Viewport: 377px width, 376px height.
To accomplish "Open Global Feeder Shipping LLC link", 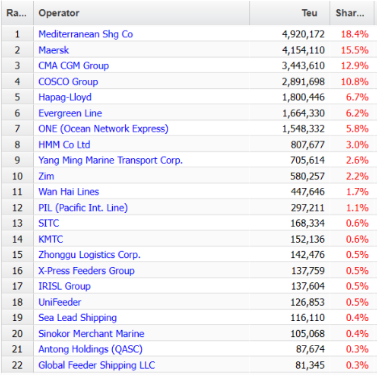I will (97, 365).
